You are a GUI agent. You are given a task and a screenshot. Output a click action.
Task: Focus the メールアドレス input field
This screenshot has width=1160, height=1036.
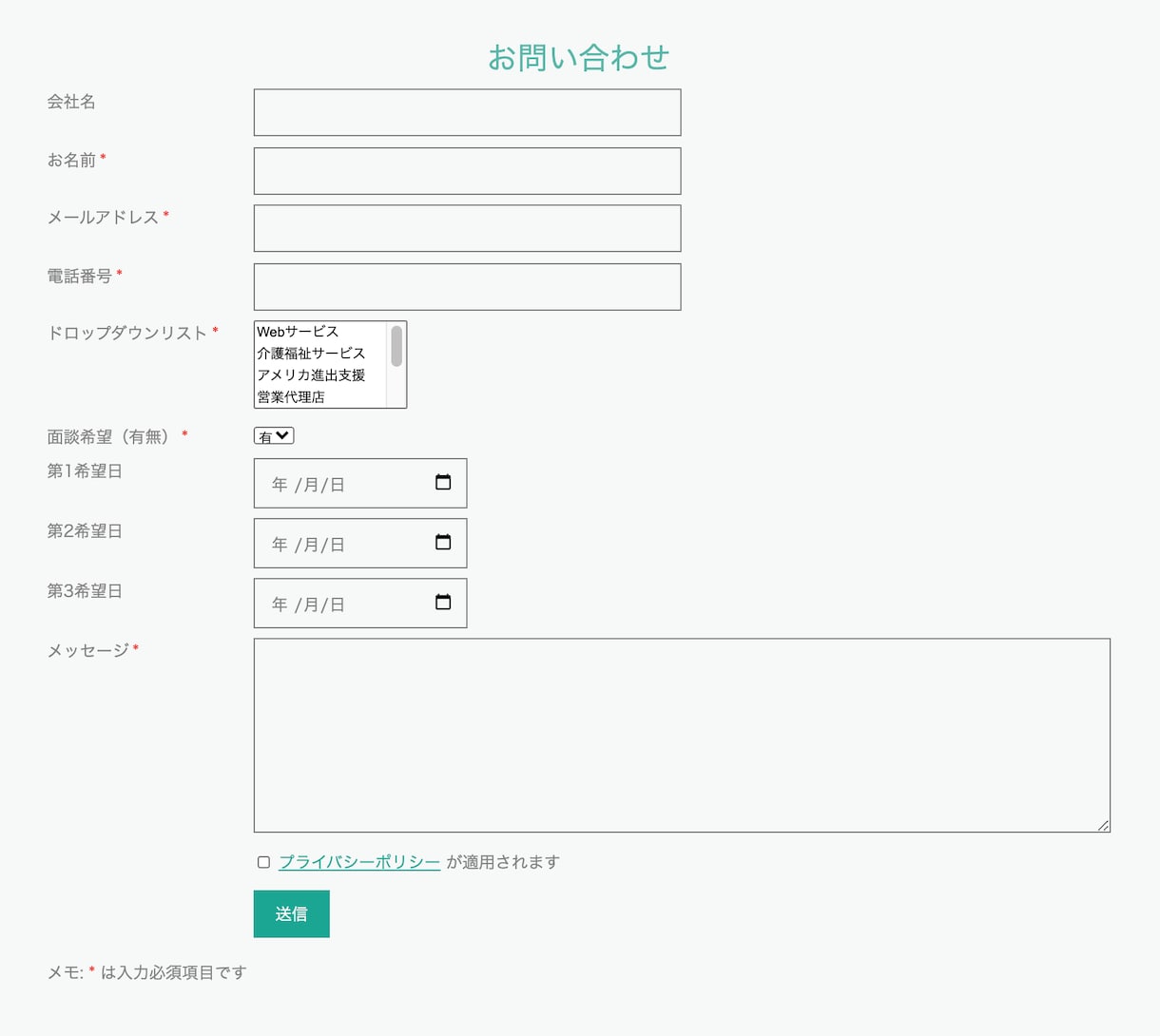(468, 228)
